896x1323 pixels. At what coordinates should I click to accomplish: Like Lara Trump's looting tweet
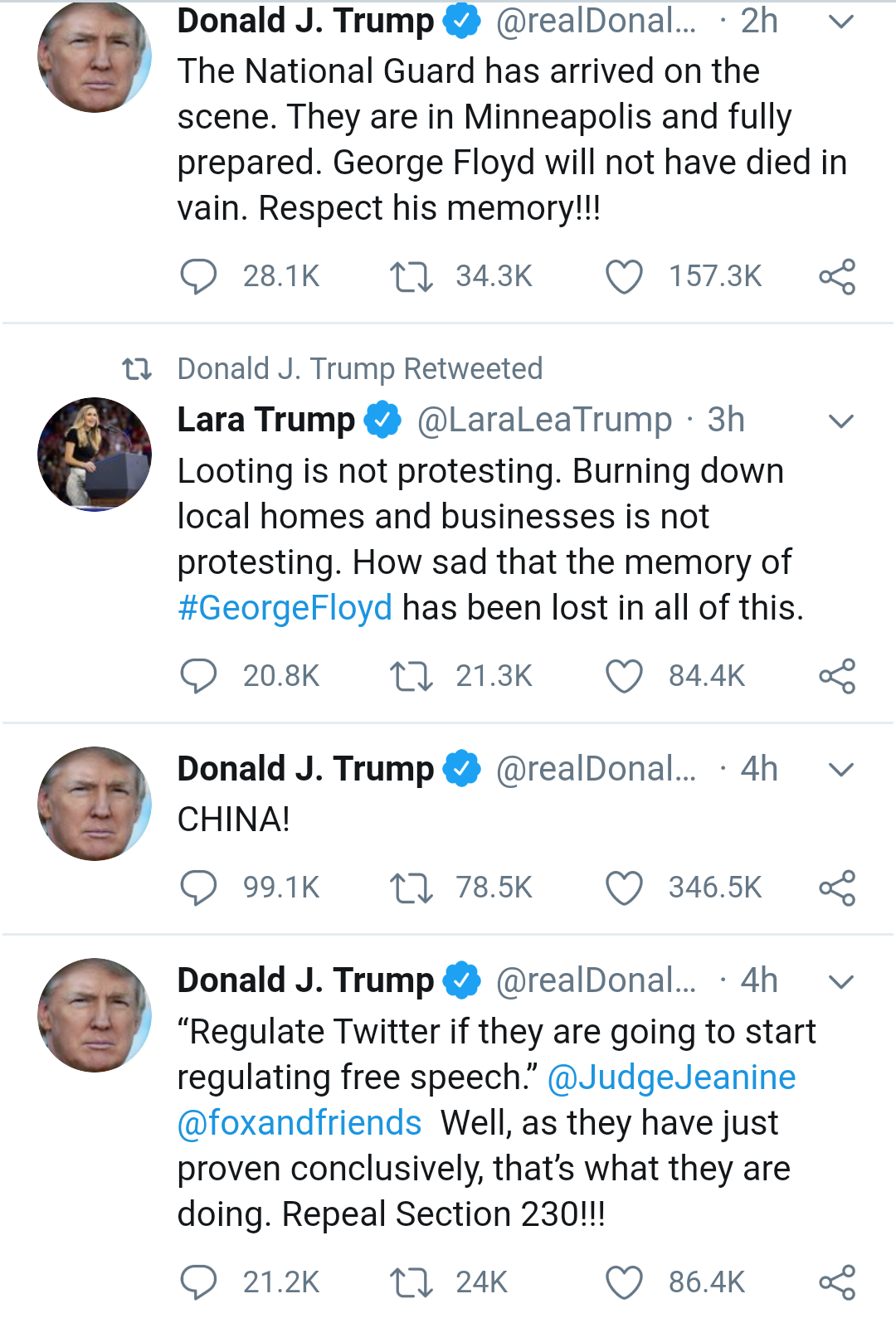[624, 676]
